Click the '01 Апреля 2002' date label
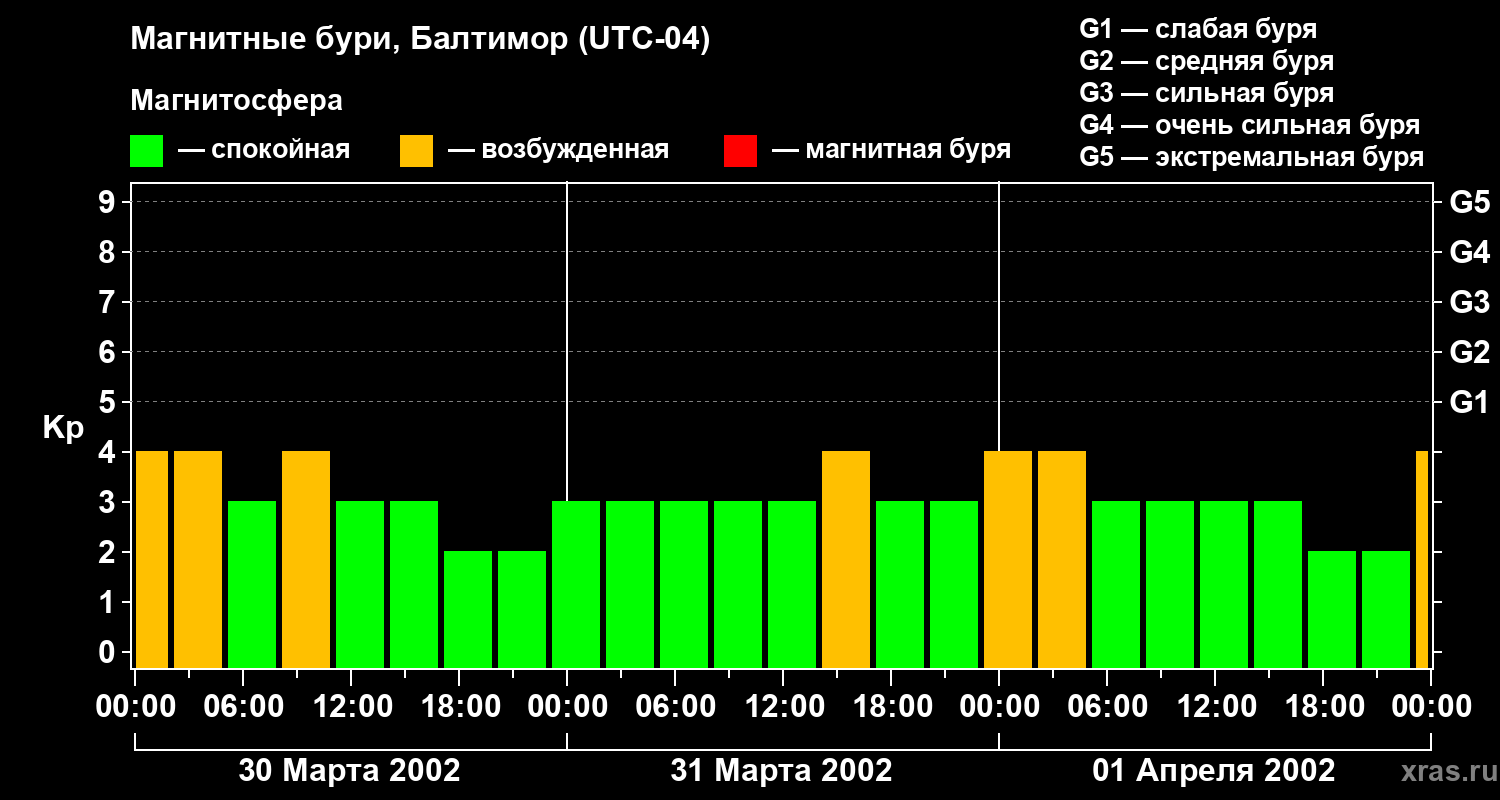The height and width of the screenshot is (800, 1500). pyautogui.click(x=1213, y=770)
